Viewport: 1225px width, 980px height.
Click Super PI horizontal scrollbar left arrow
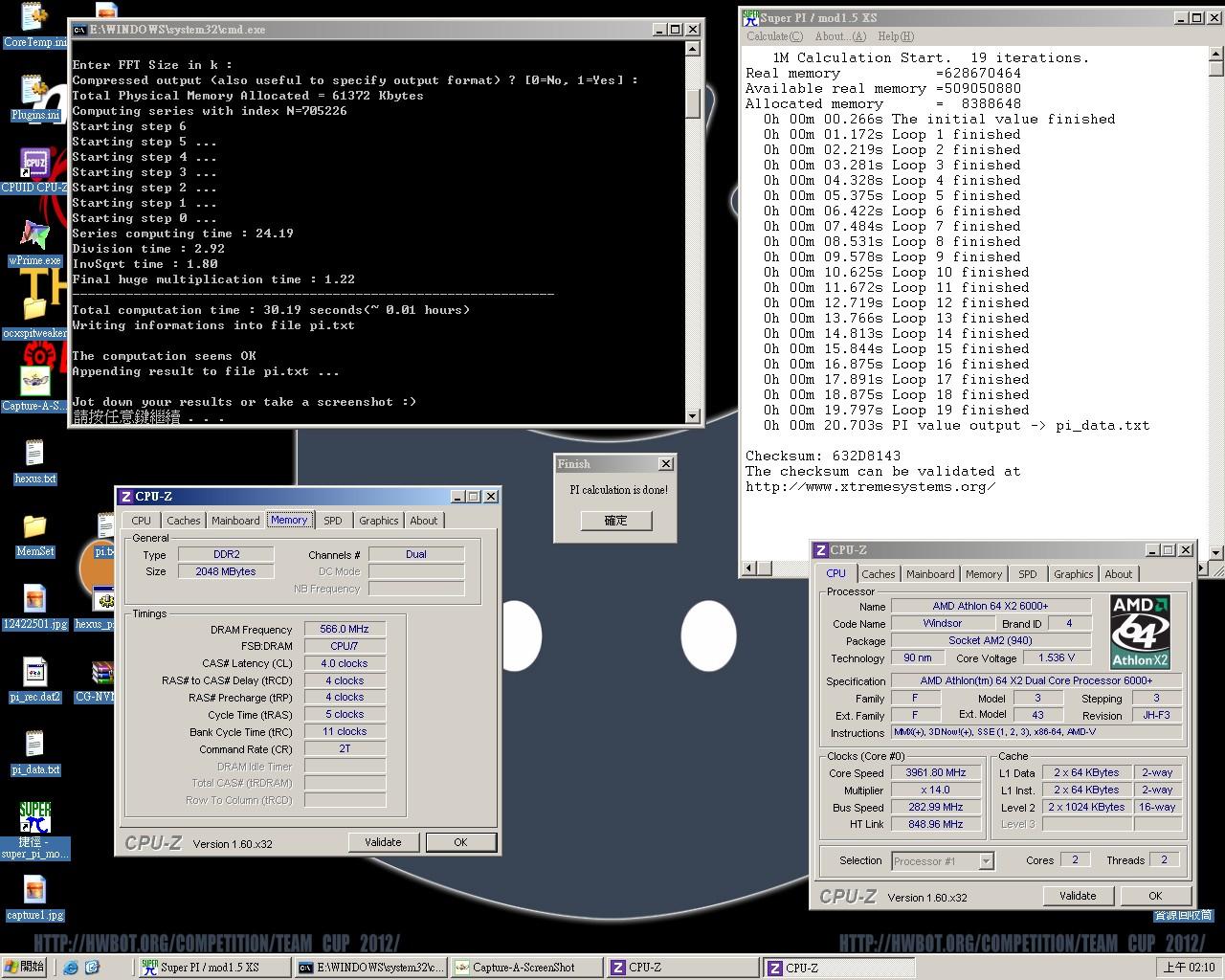coord(750,568)
